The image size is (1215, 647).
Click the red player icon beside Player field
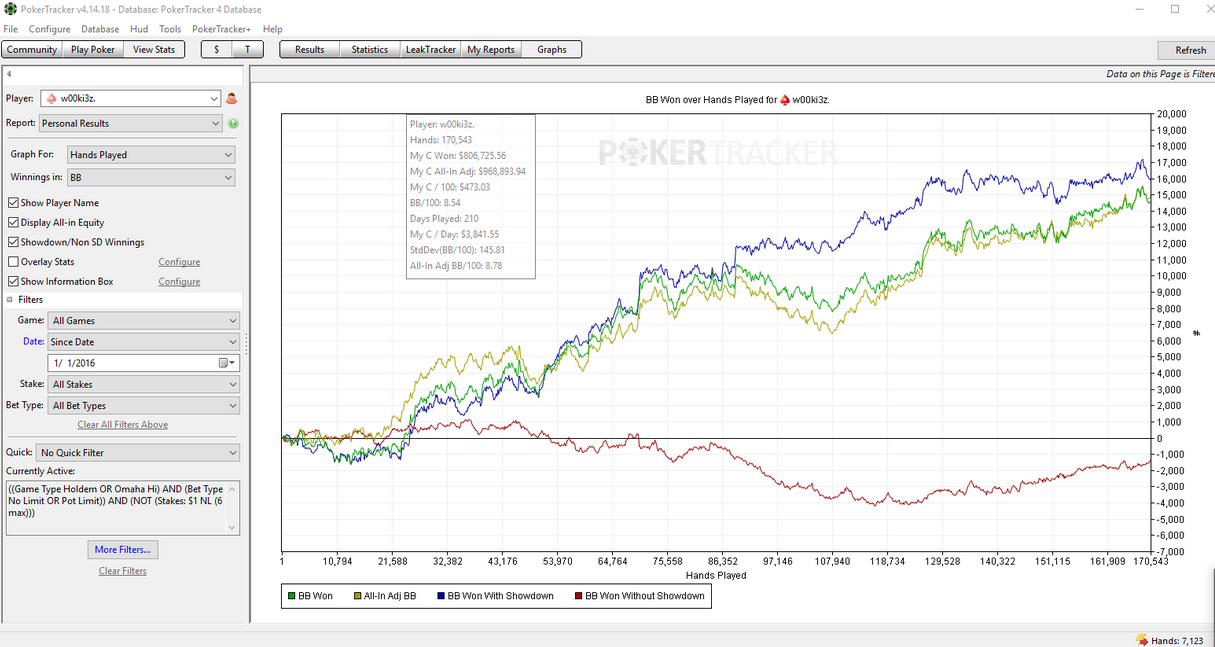click(232, 98)
